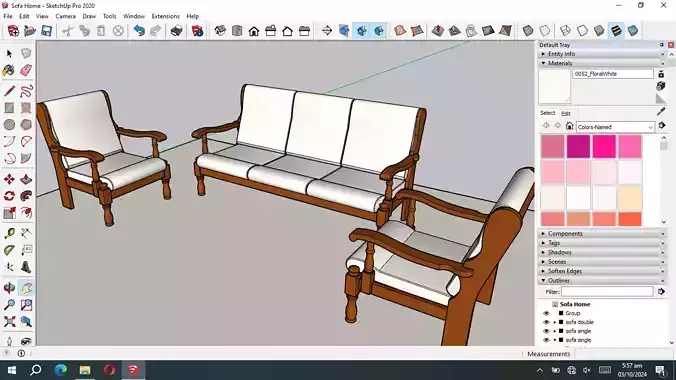The width and height of the screenshot is (676, 380).
Task: Select the Circle tool
Action: coord(9,125)
